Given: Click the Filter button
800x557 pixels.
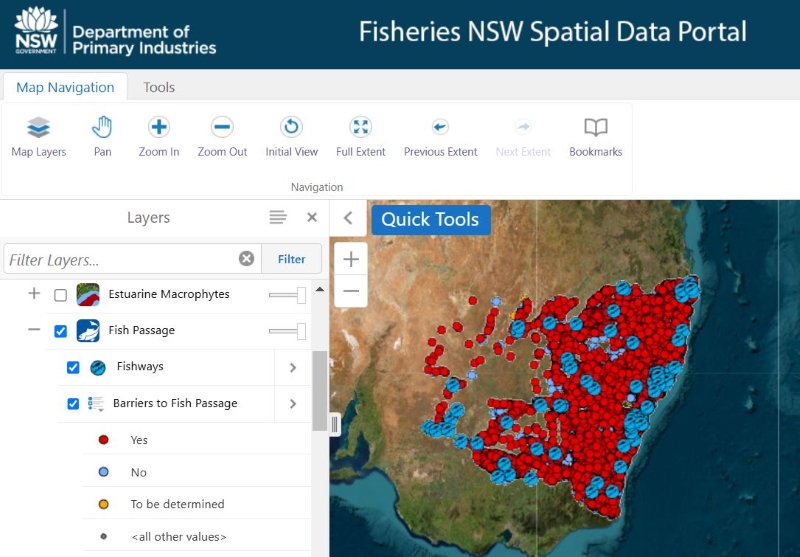Looking at the screenshot, I should pos(291,259).
